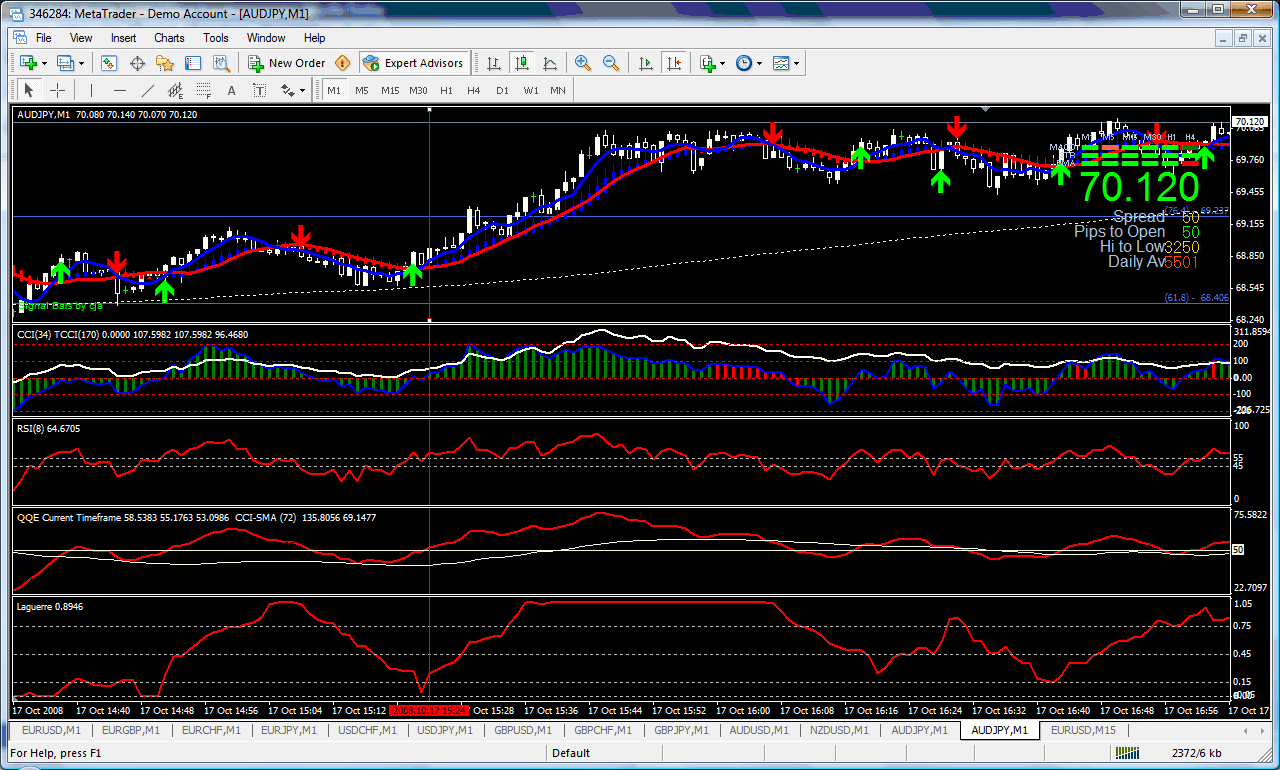
Task: Switch to line chart display
Action: (550, 63)
